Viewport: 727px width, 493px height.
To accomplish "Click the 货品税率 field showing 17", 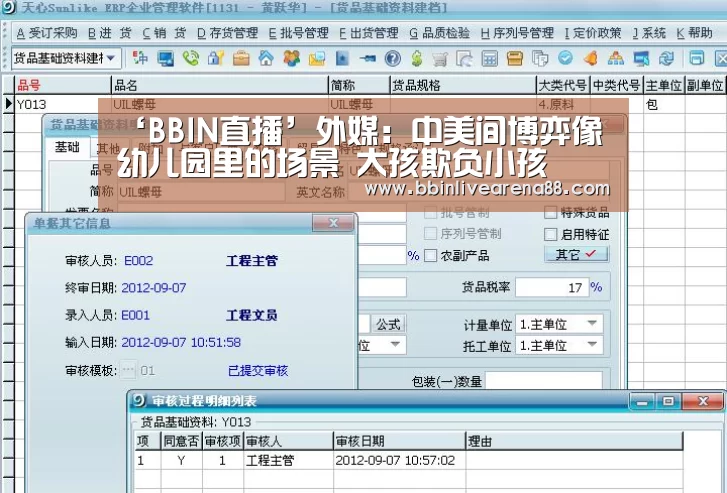I will coord(552,288).
